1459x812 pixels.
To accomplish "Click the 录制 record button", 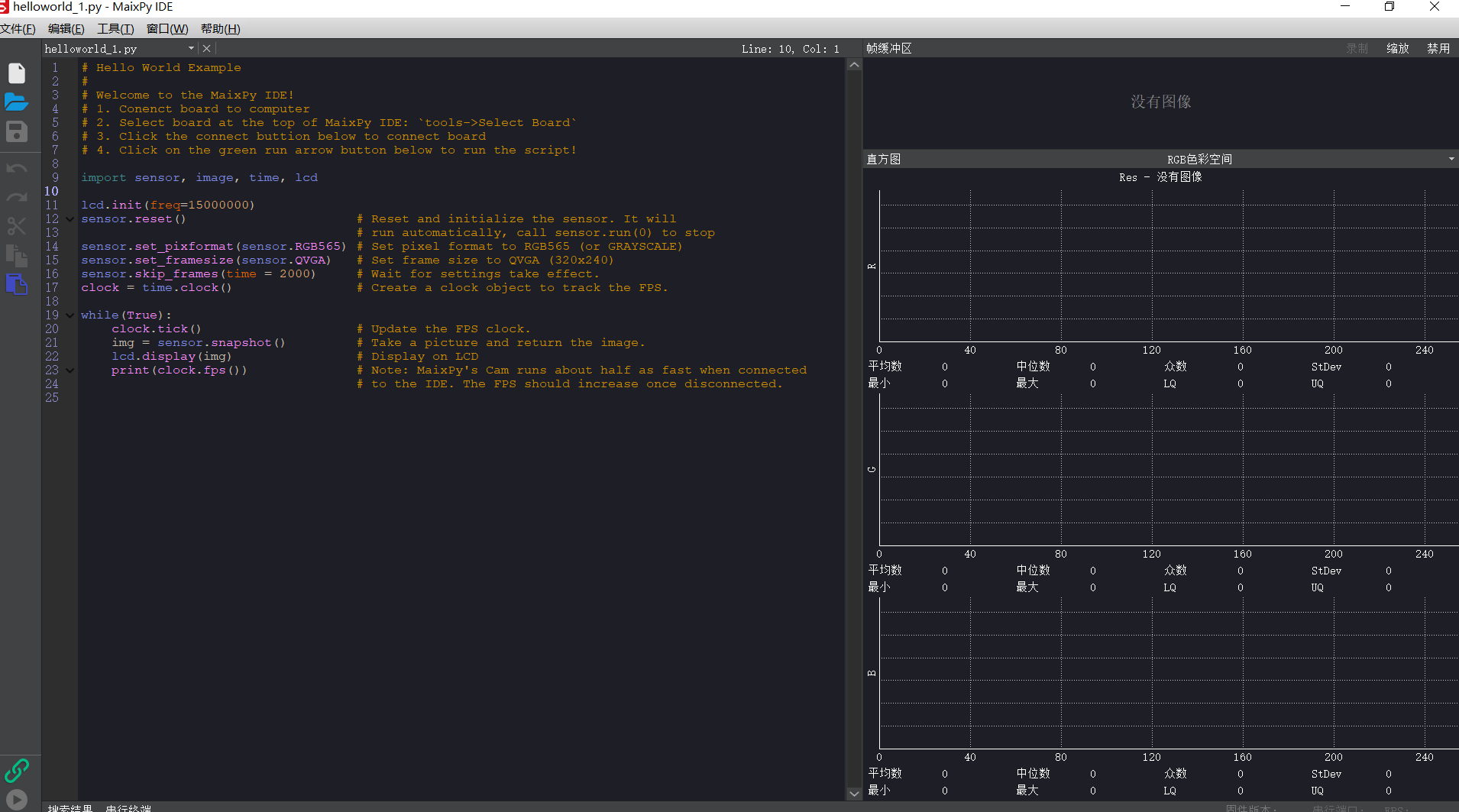I will [1357, 48].
